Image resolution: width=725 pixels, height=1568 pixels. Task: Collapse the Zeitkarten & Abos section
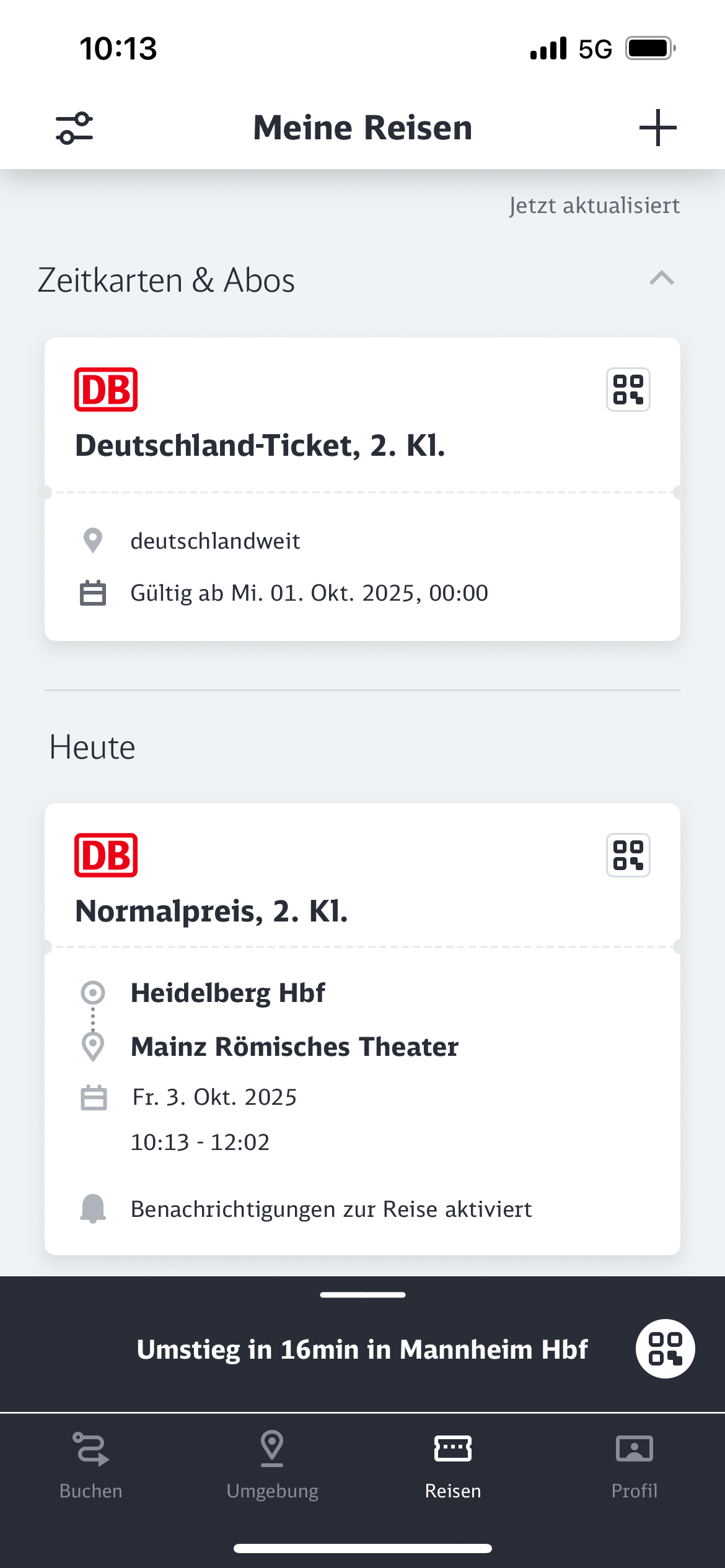click(x=661, y=279)
